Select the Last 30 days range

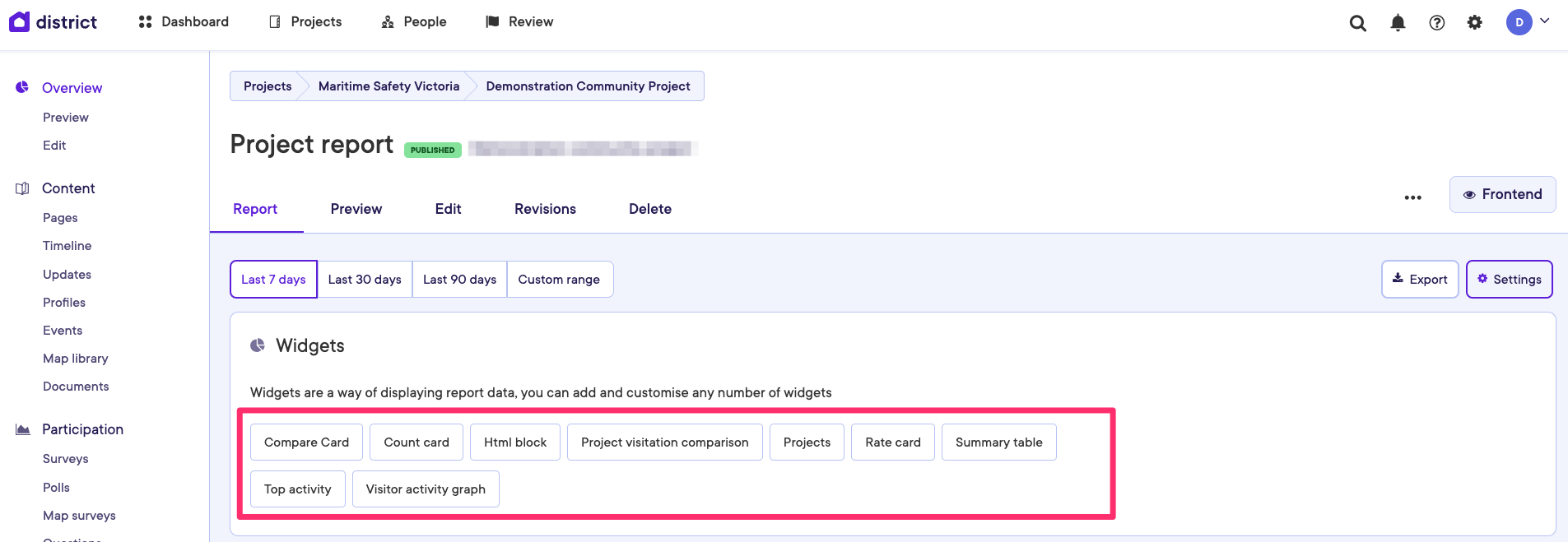pos(365,280)
